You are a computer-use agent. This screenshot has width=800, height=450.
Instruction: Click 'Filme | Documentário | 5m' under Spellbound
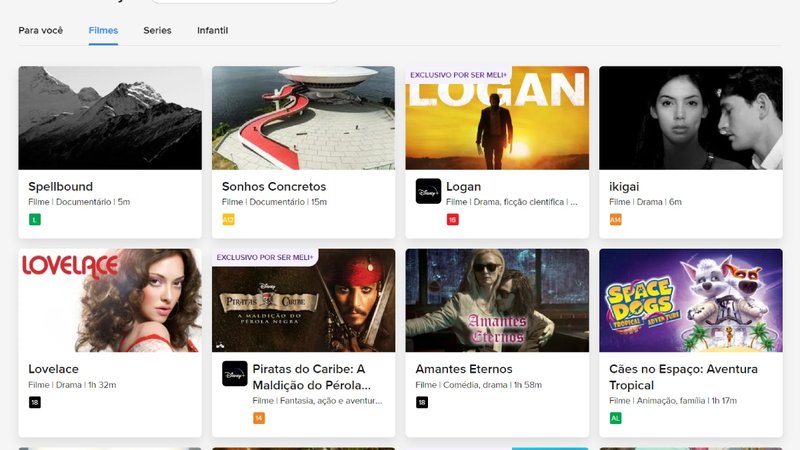(x=79, y=202)
